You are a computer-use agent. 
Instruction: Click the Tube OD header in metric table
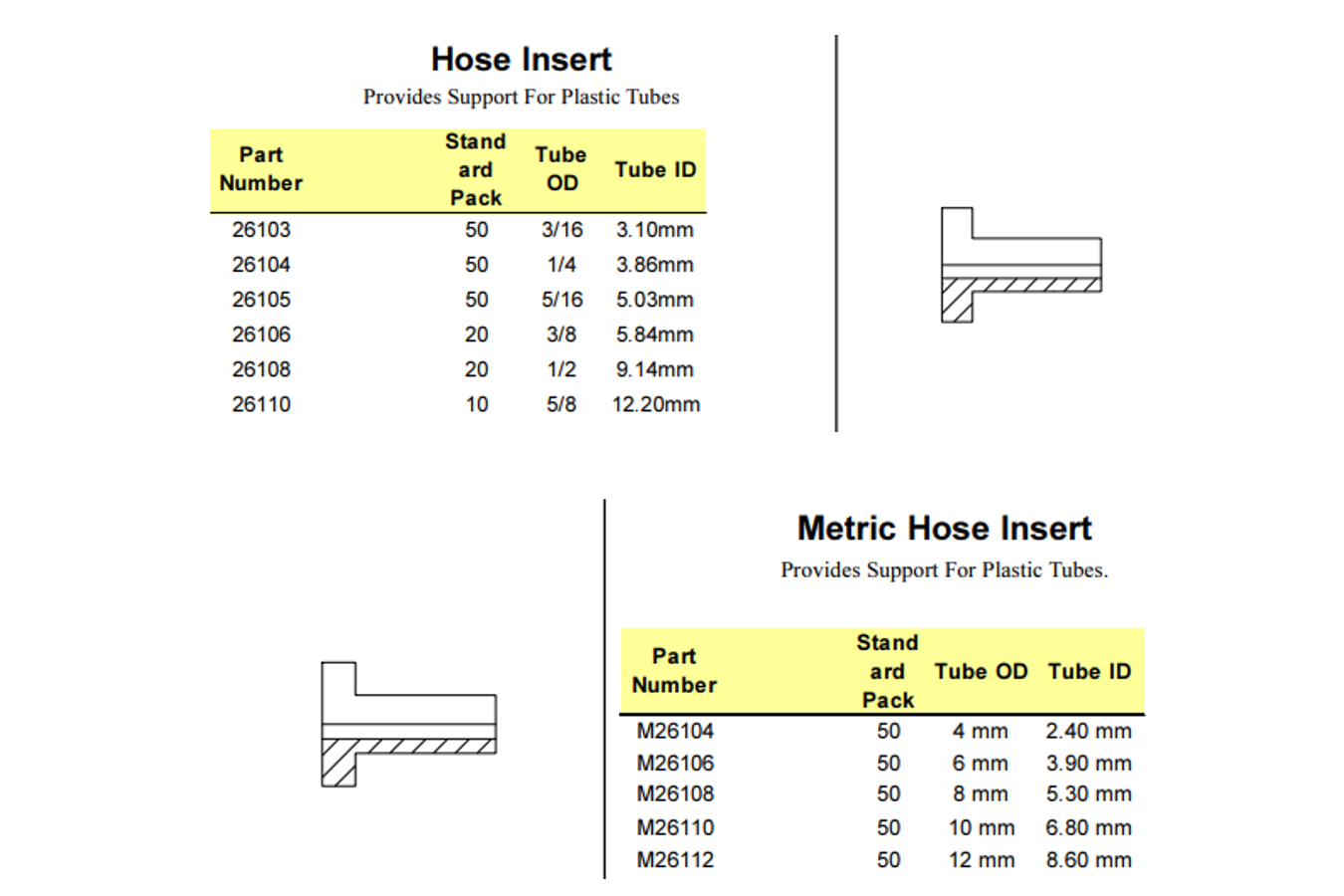pyautogui.click(x=981, y=672)
